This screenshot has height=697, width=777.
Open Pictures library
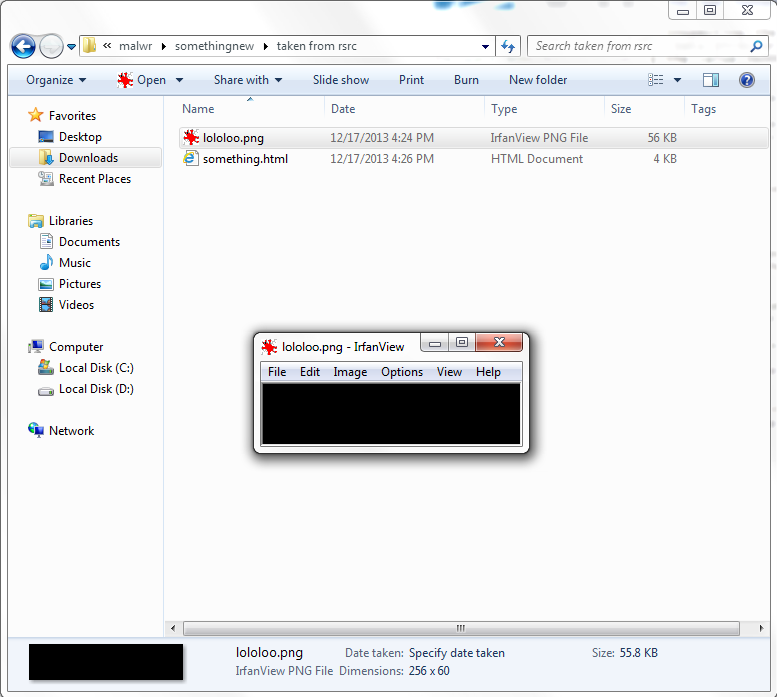pos(79,284)
